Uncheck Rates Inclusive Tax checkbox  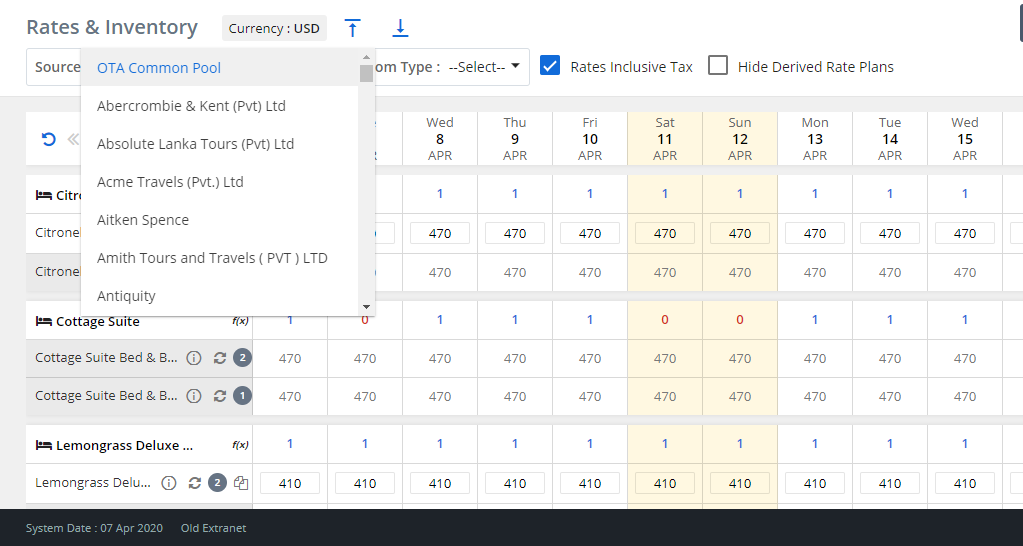click(549, 66)
